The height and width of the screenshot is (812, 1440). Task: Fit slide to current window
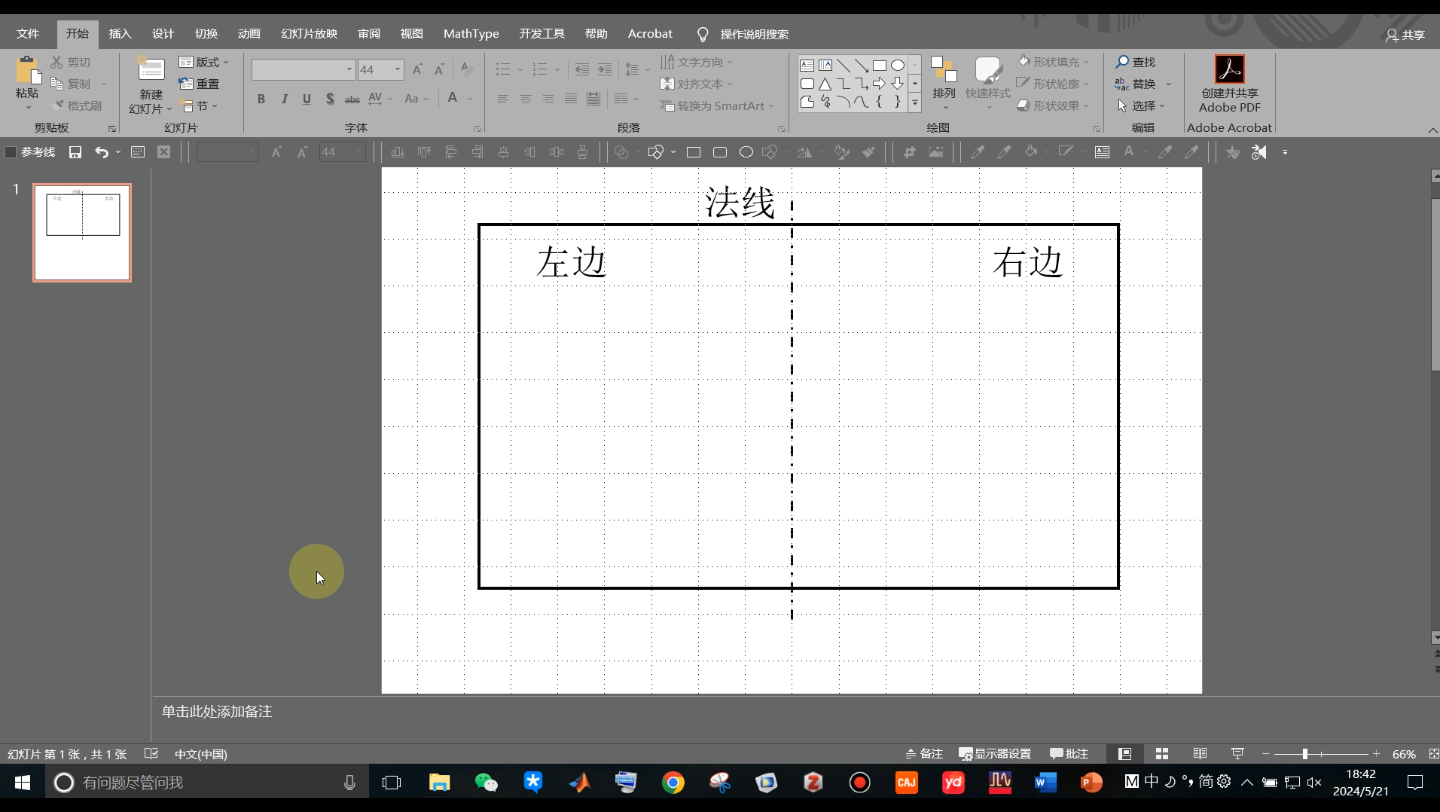coord(1432,754)
